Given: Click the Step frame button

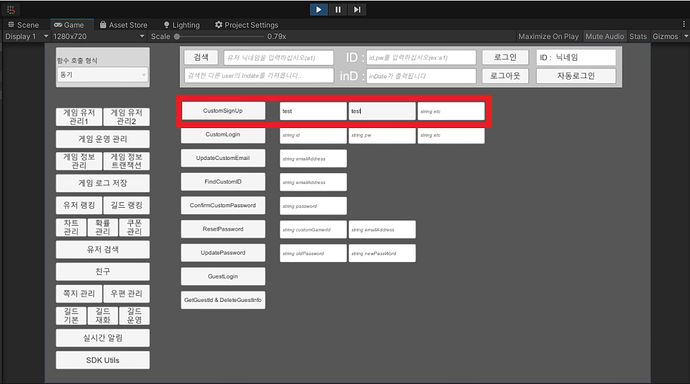Looking at the screenshot, I should (x=357, y=9).
